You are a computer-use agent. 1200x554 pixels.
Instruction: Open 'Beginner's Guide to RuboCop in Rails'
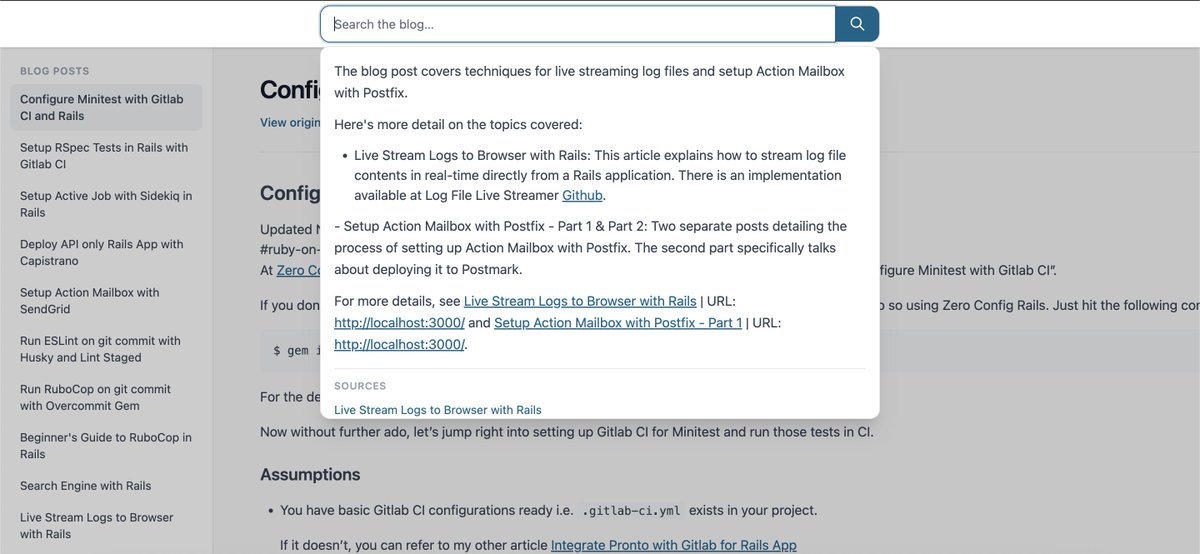(106, 446)
